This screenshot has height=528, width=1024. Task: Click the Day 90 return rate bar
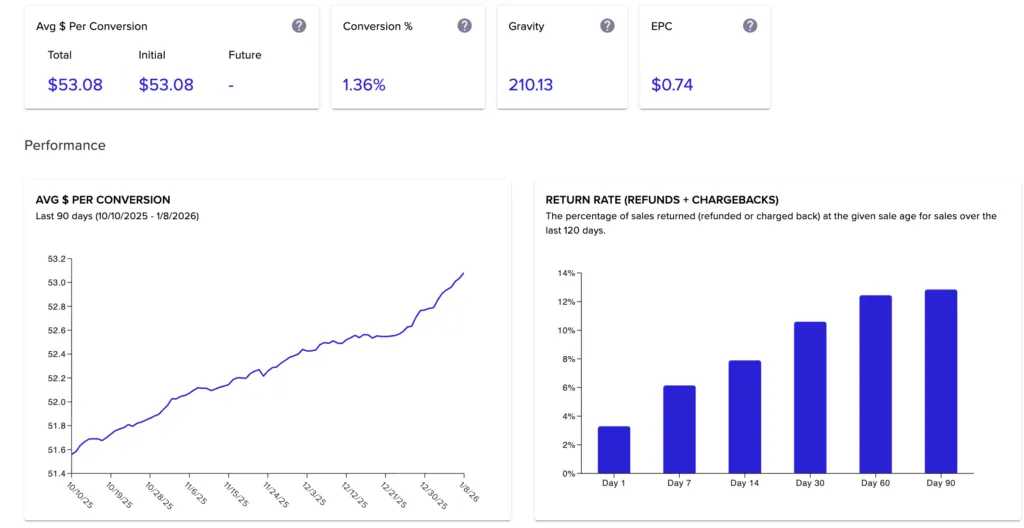[x=941, y=381]
